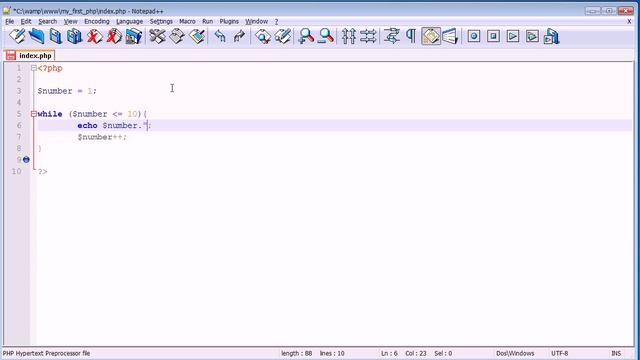
Task: Close current document with Close icon
Action: tap(94, 36)
